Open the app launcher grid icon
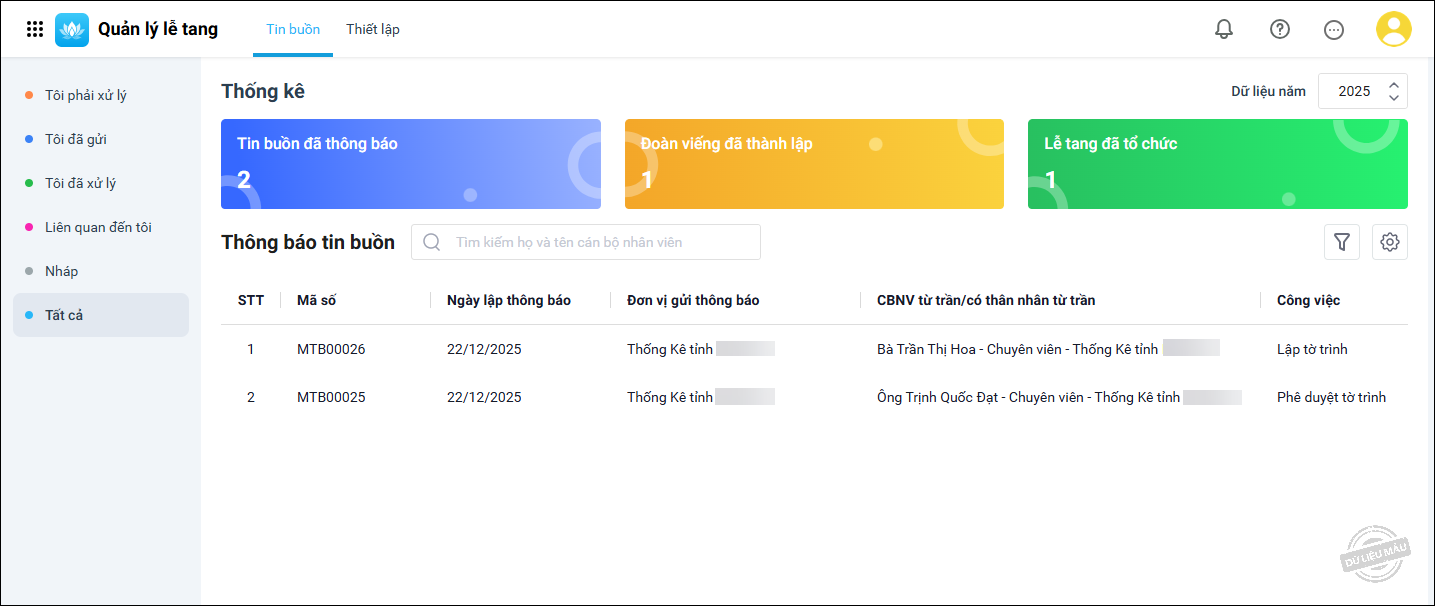 click(x=35, y=30)
